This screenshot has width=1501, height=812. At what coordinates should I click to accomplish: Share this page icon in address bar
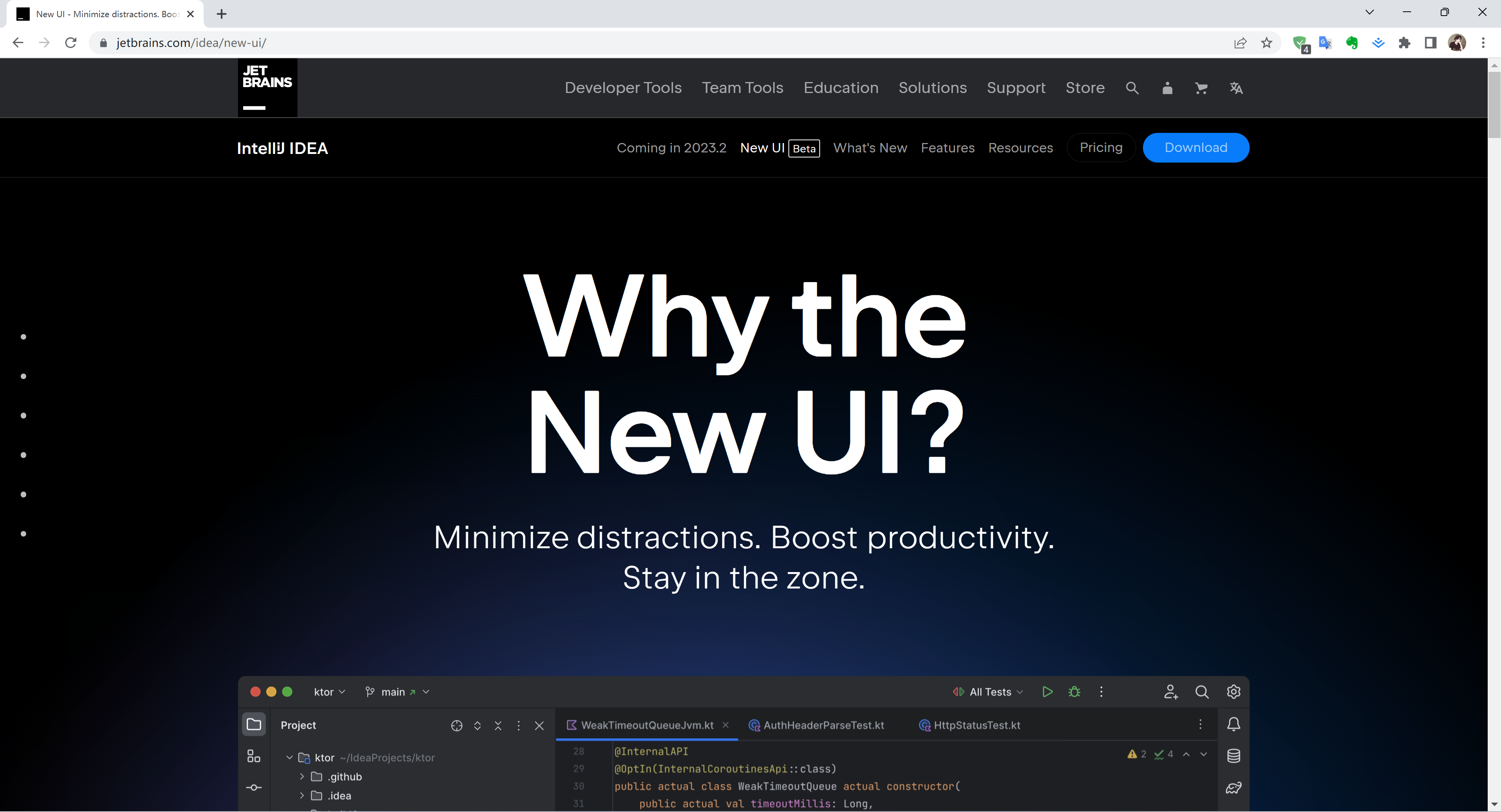click(1241, 43)
